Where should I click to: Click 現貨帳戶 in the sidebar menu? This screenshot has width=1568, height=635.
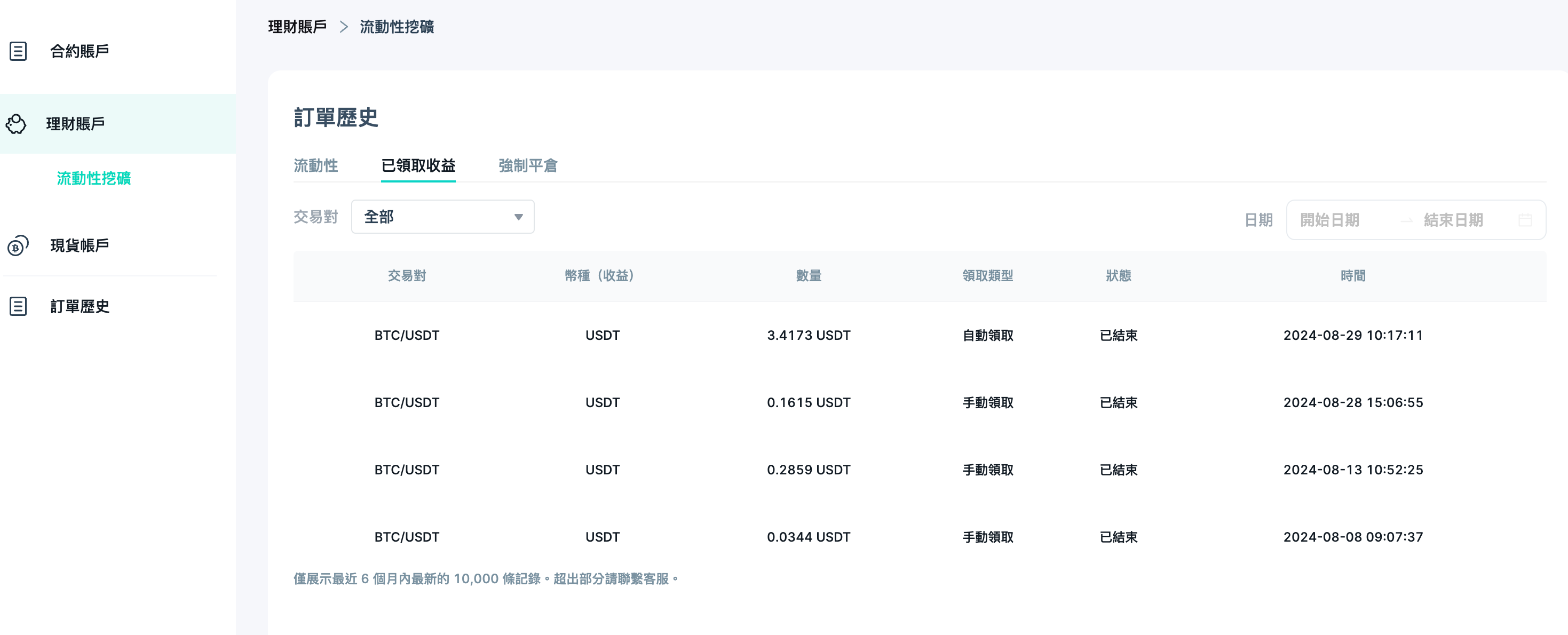point(80,245)
